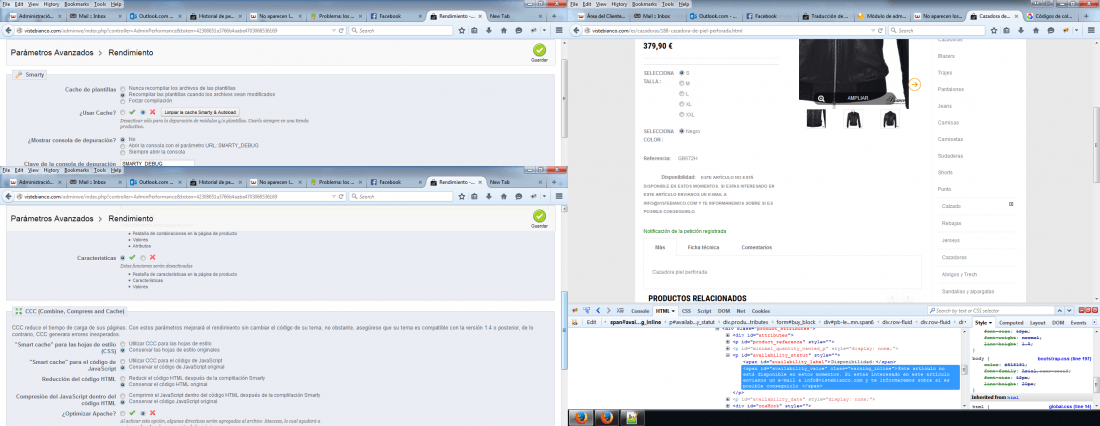Expand div id="attributes" node in Firebug
The width and height of the screenshot is (1100, 426).
727,335
